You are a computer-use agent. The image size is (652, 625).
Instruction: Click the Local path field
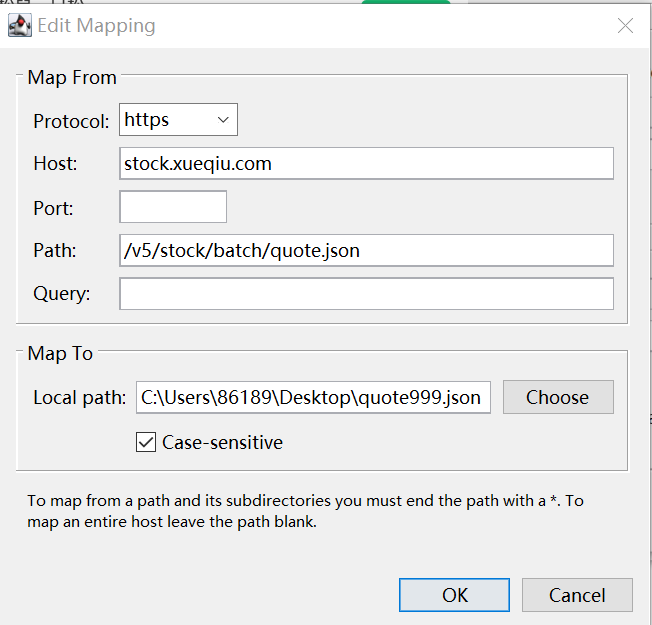pos(313,398)
